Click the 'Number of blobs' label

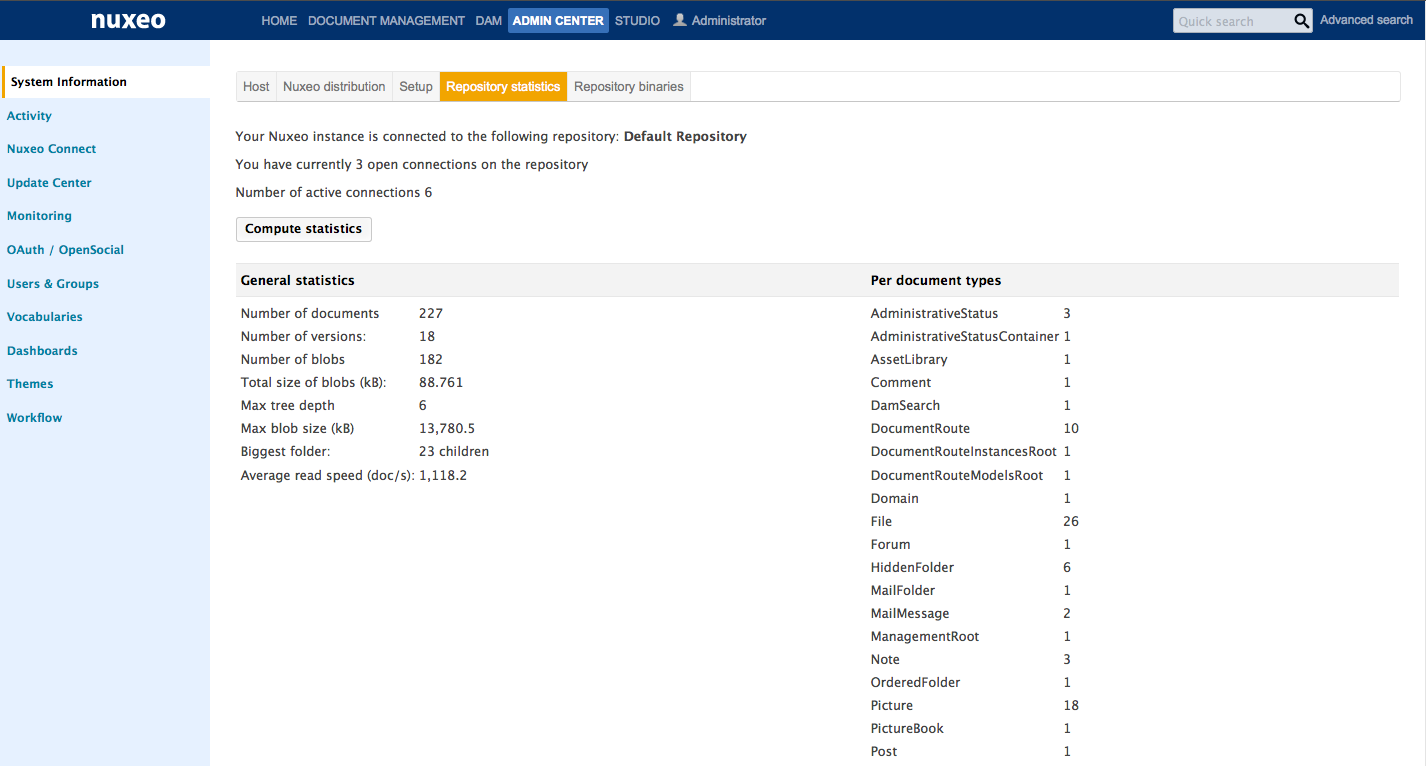click(293, 359)
